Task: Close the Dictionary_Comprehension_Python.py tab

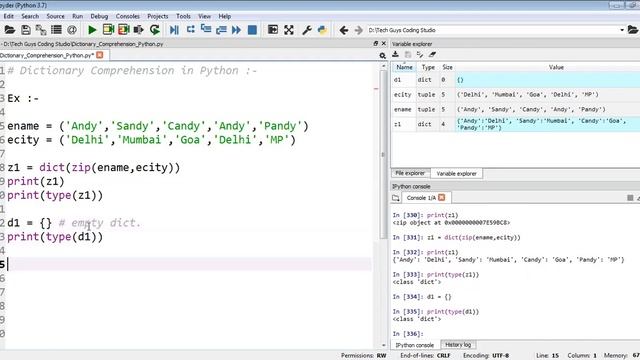Action: [x=100, y=55]
